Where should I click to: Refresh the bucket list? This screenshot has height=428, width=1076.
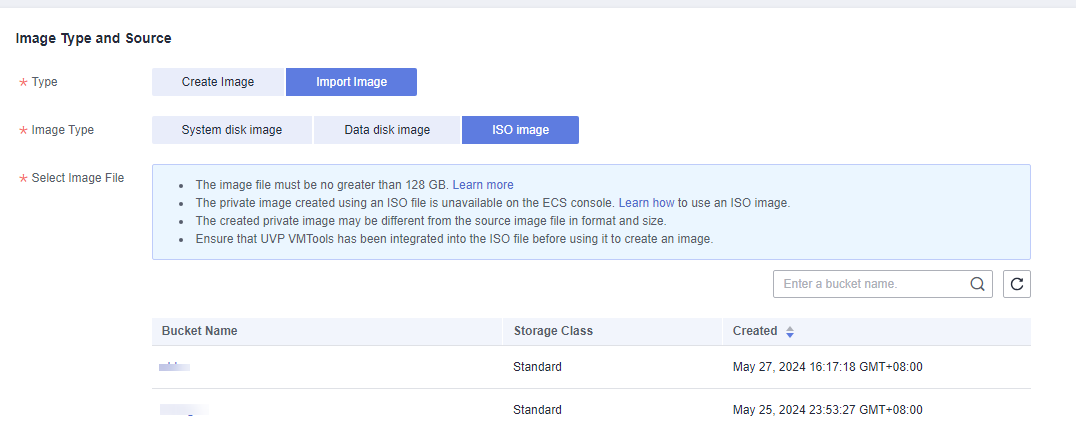click(1017, 284)
